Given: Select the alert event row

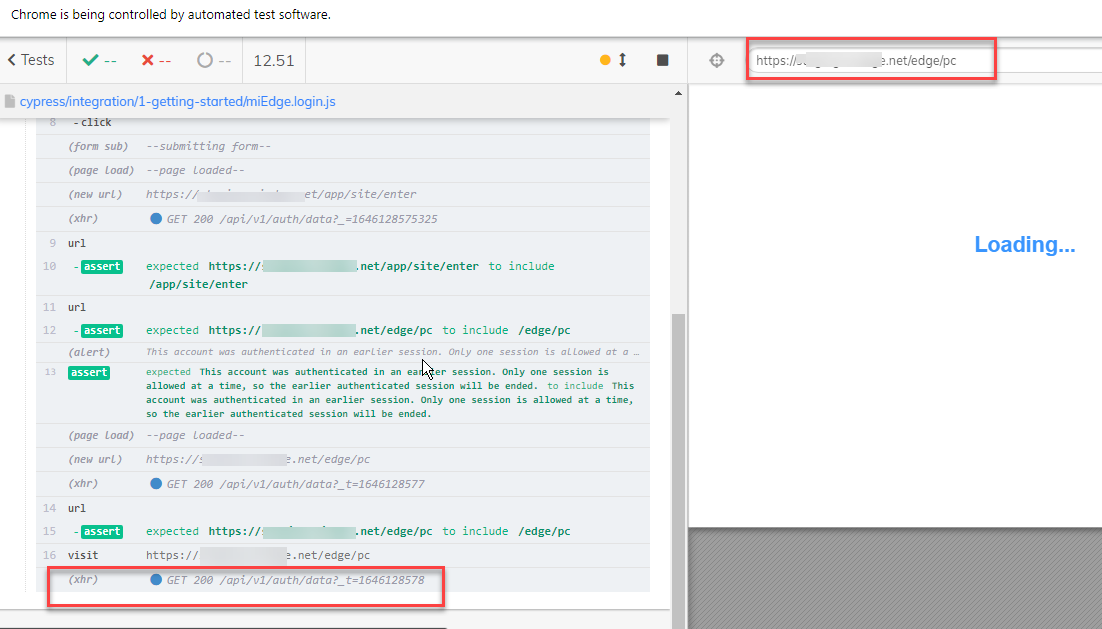Looking at the screenshot, I should click(343, 351).
